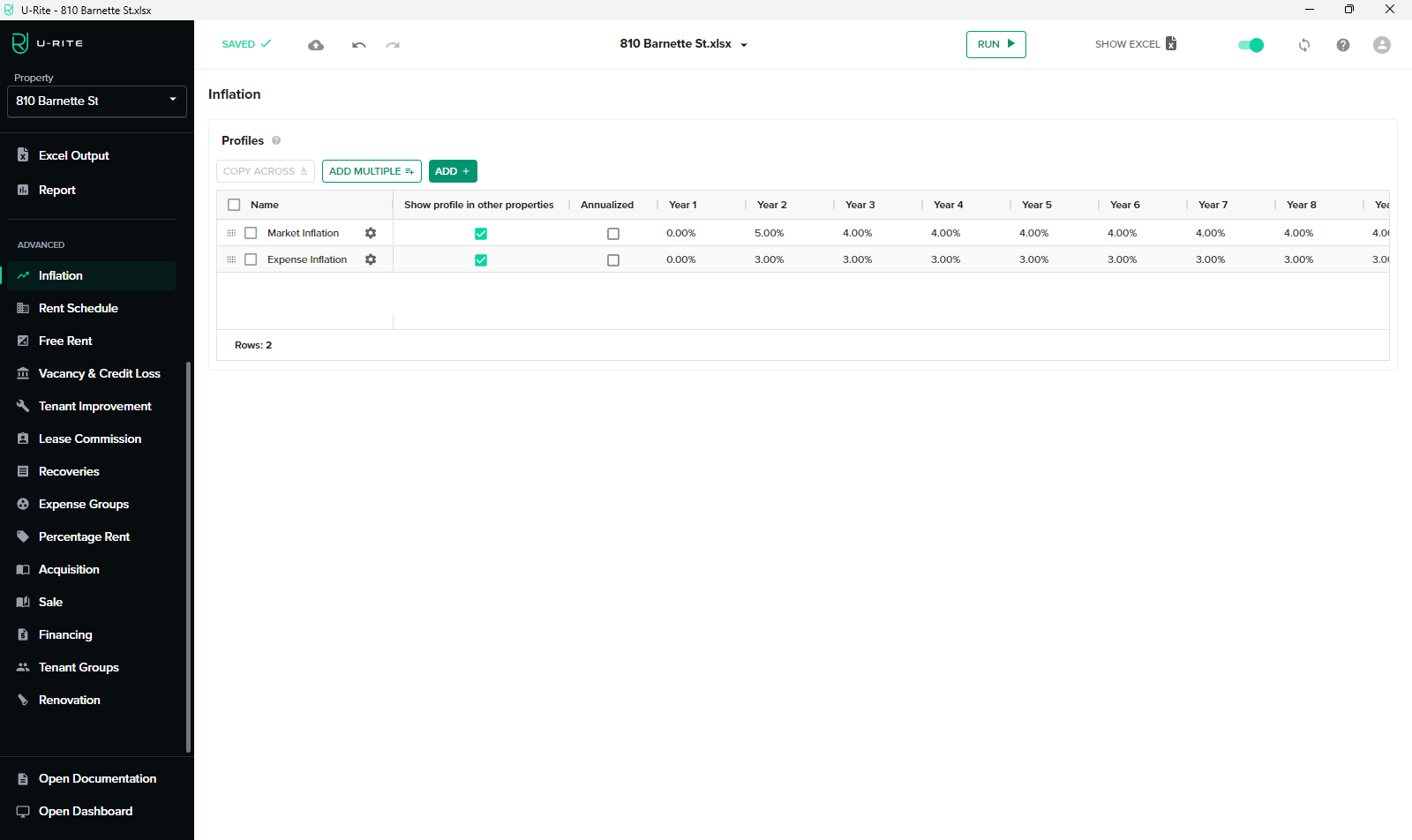Viewport: 1412px width, 840px height.
Task: Open the Property dropdown 810 Barnette St
Action: 97,101
